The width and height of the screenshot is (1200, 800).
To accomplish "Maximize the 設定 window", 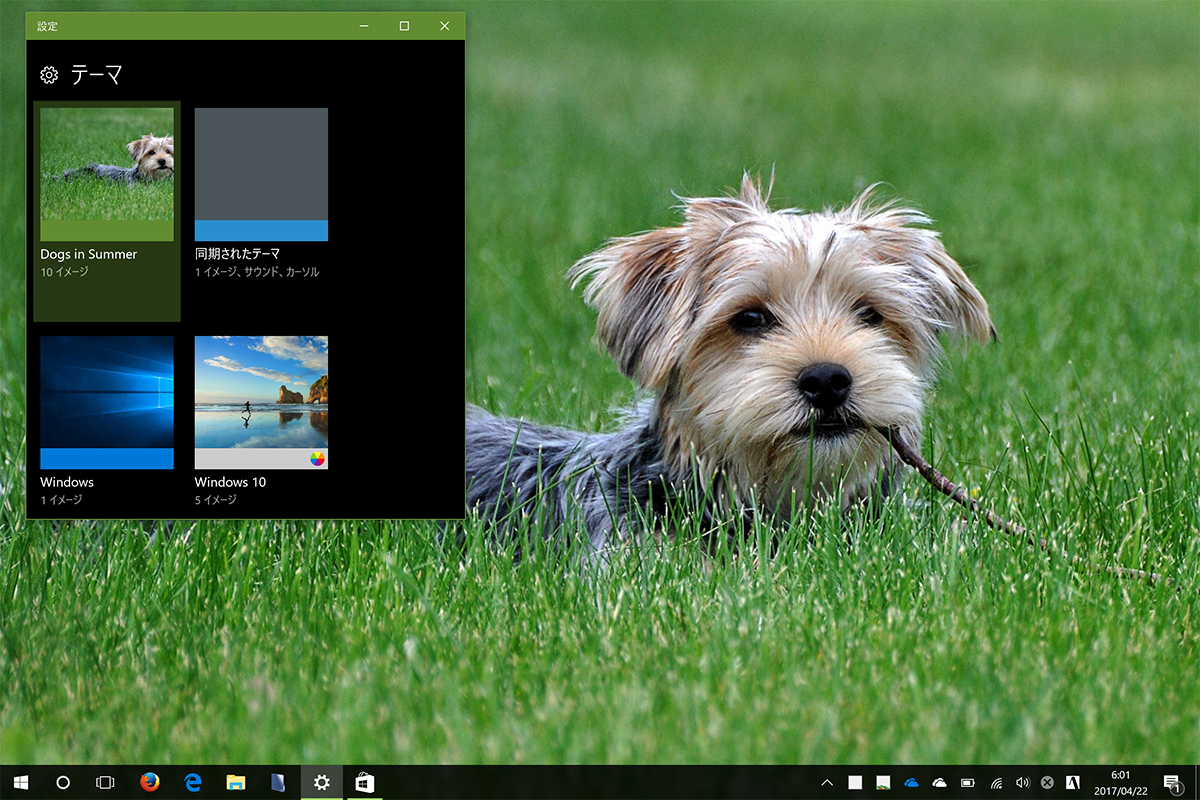I will pyautogui.click(x=404, y=26).
